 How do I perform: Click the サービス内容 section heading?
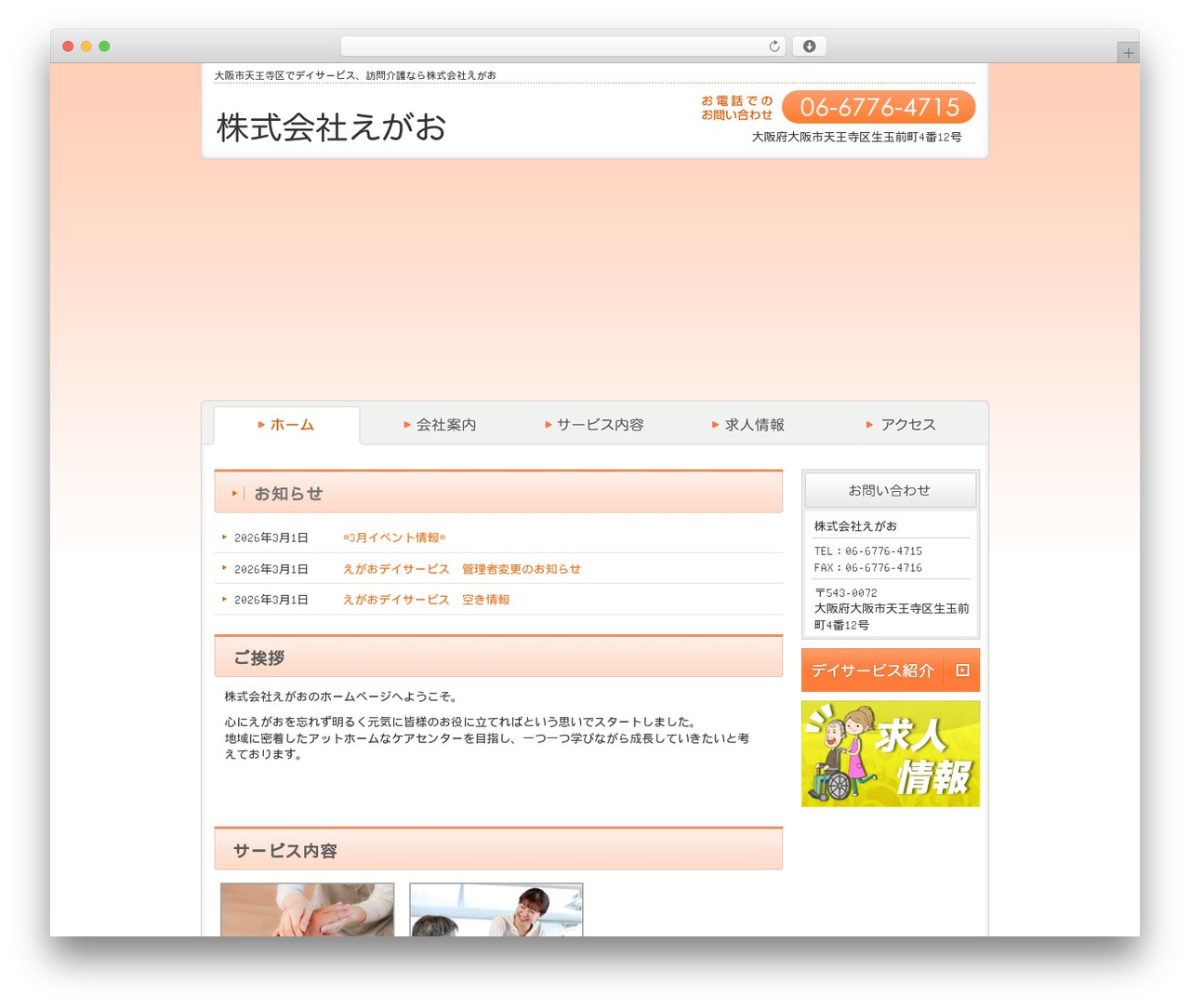click(x=498, y=849)
